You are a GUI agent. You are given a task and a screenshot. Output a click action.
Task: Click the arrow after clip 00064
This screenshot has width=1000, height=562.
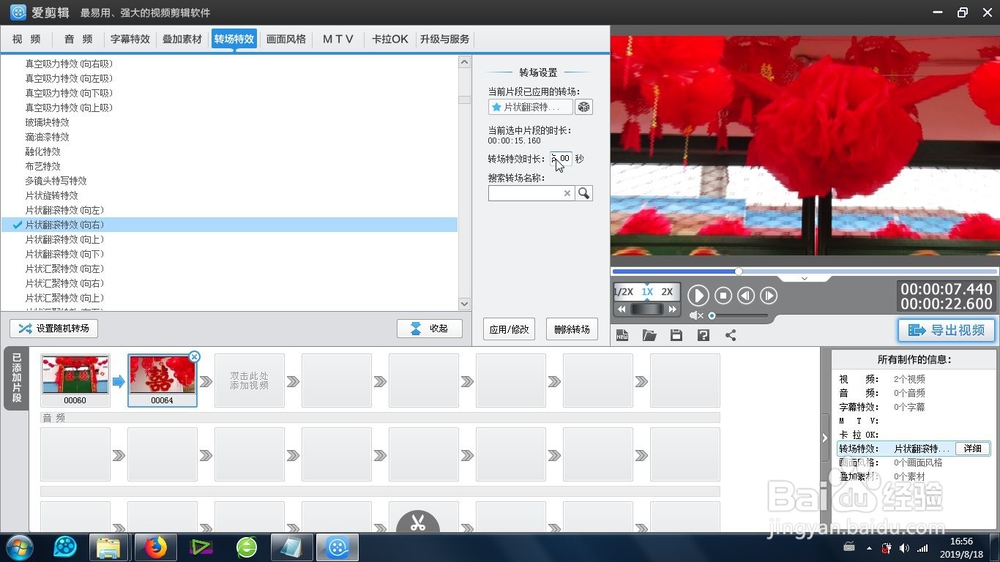(x=205, y=381)
